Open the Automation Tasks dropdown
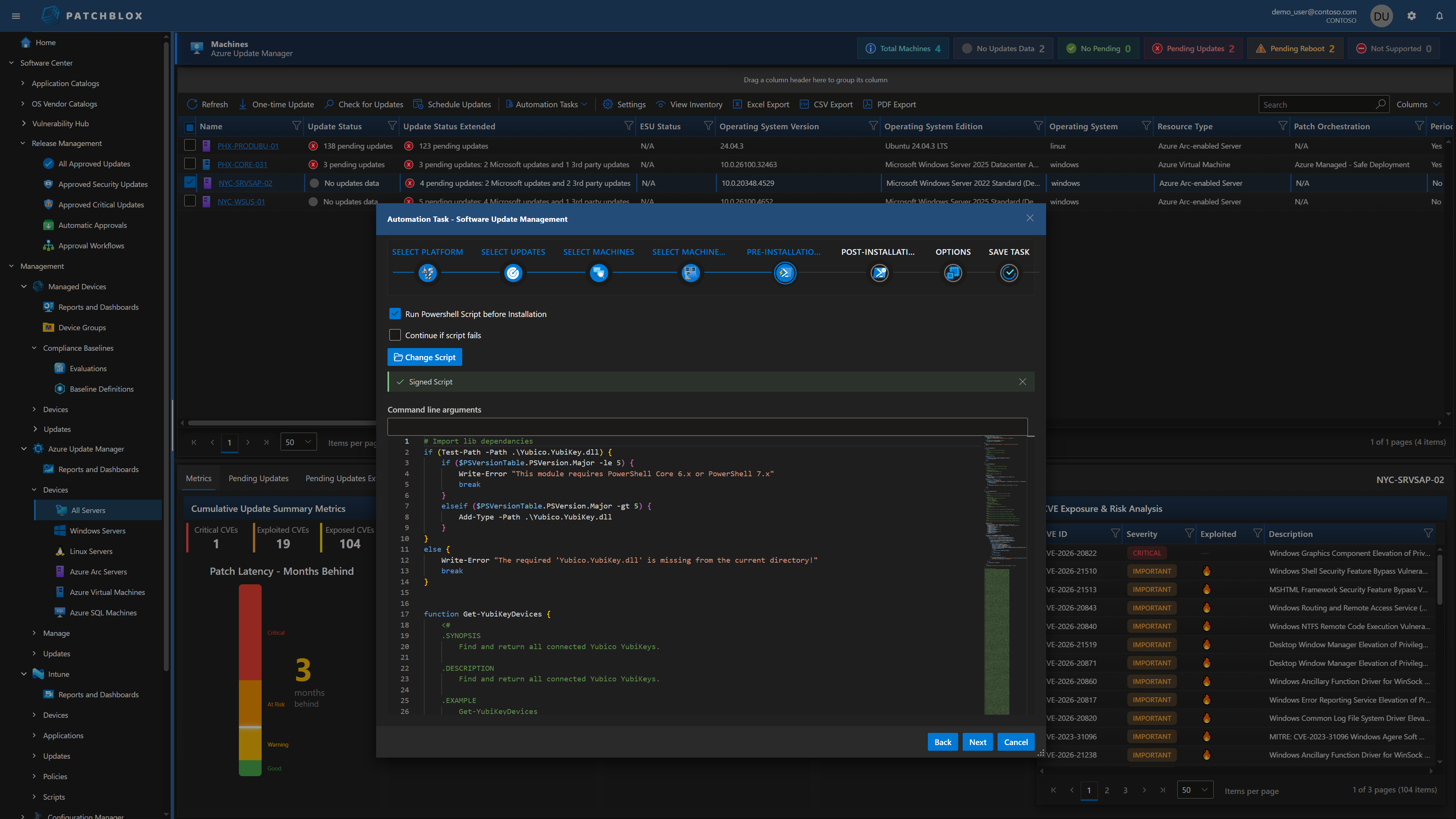The width and height of the screenshot is (1456, 819). coord(546,104)
